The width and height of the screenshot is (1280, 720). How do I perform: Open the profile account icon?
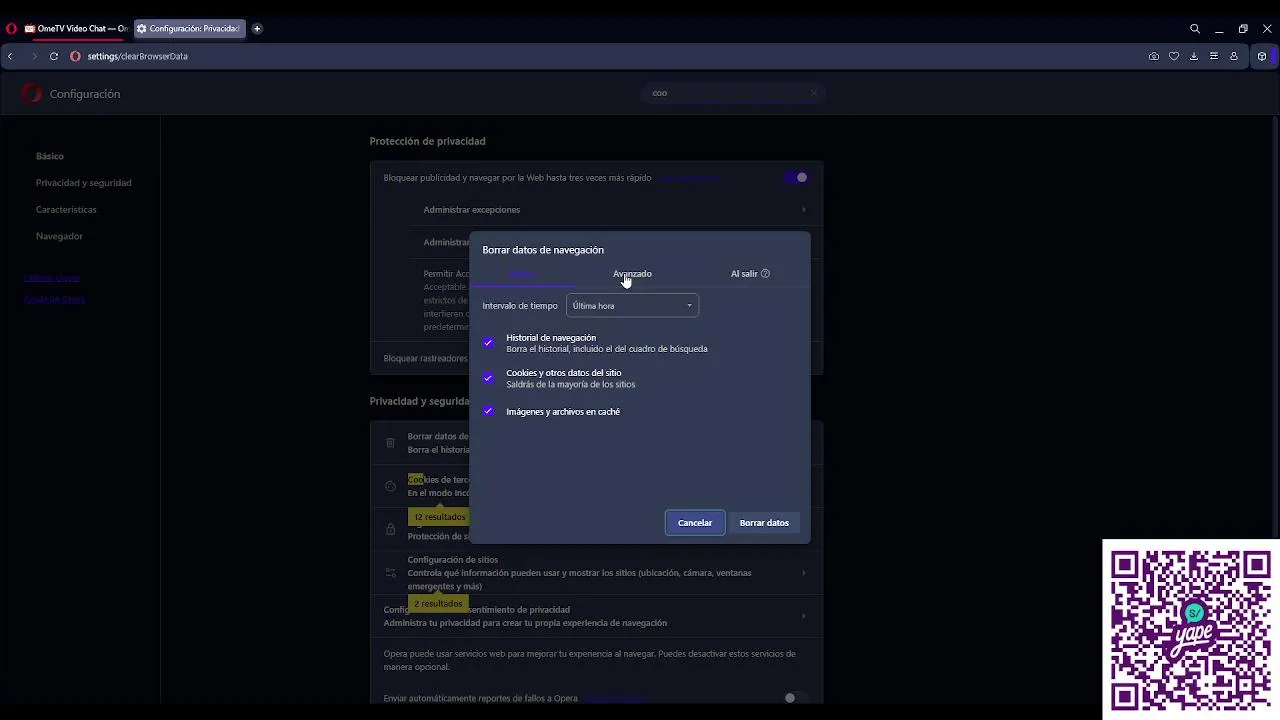pos(1234,56)
